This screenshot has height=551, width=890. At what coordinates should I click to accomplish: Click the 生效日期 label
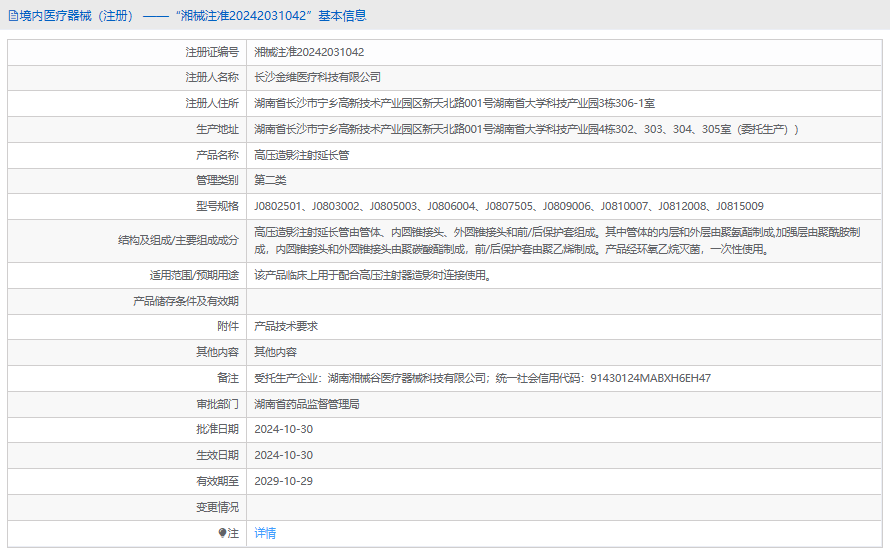click(x=217, y=455)
